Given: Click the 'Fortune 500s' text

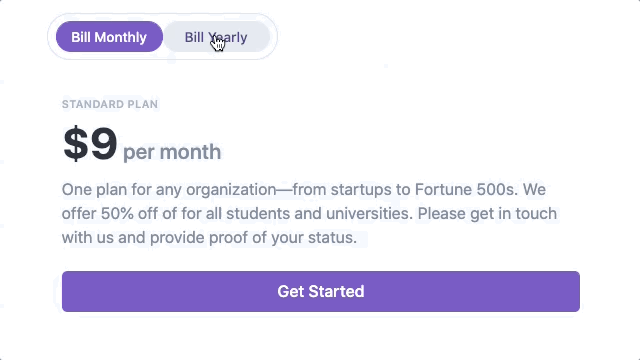Looking at the screenshot, I should click(x=466, y=189).
